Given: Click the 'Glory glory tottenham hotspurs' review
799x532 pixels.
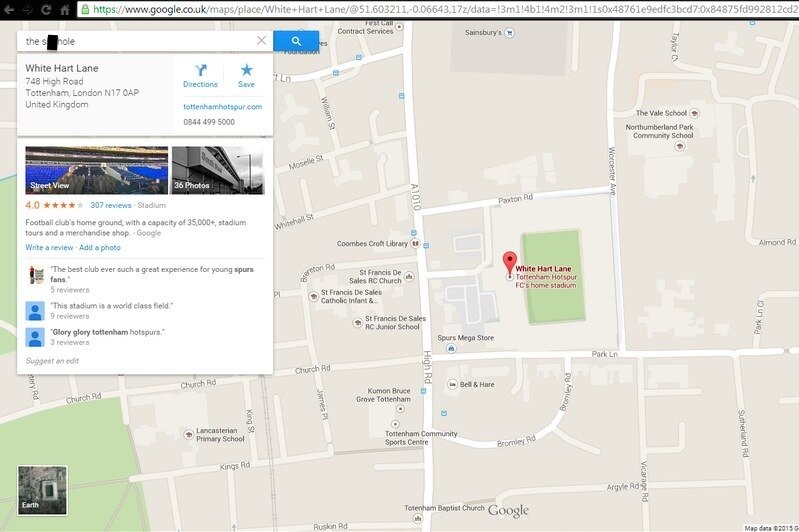Looking at the screenshot, I should [x=107, y=332].
